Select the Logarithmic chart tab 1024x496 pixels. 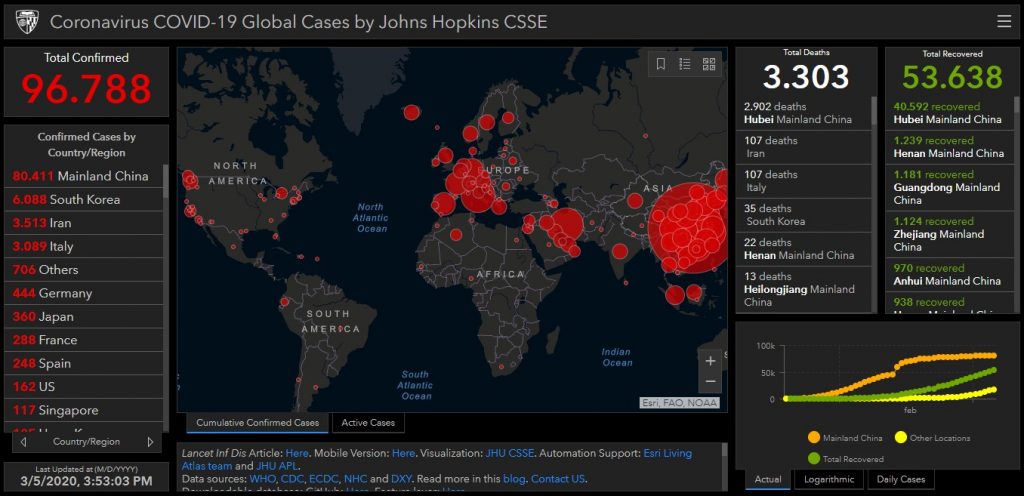click(x=828, y=480)
